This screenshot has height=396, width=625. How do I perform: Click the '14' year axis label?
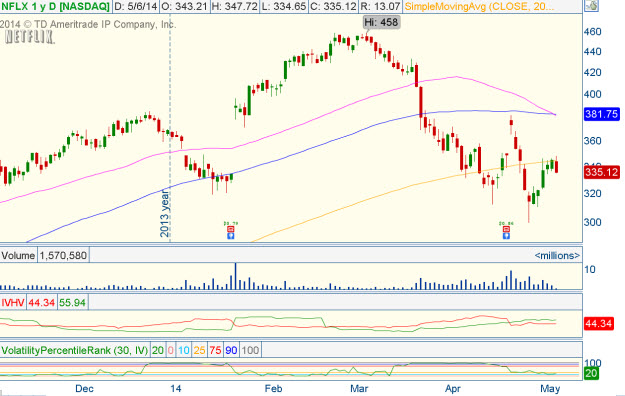tap(175, 388)
